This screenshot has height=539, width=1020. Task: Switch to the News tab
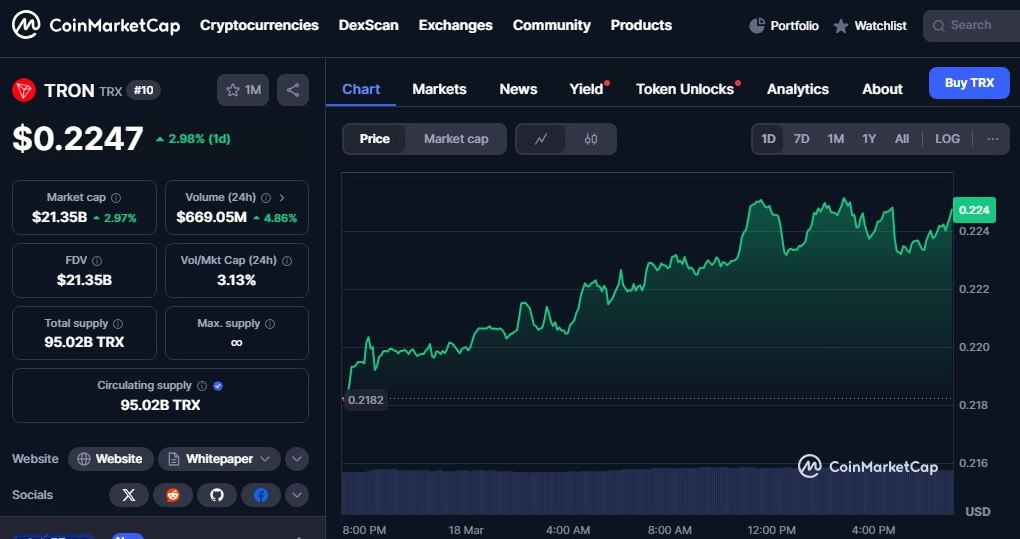pos(518,89)
